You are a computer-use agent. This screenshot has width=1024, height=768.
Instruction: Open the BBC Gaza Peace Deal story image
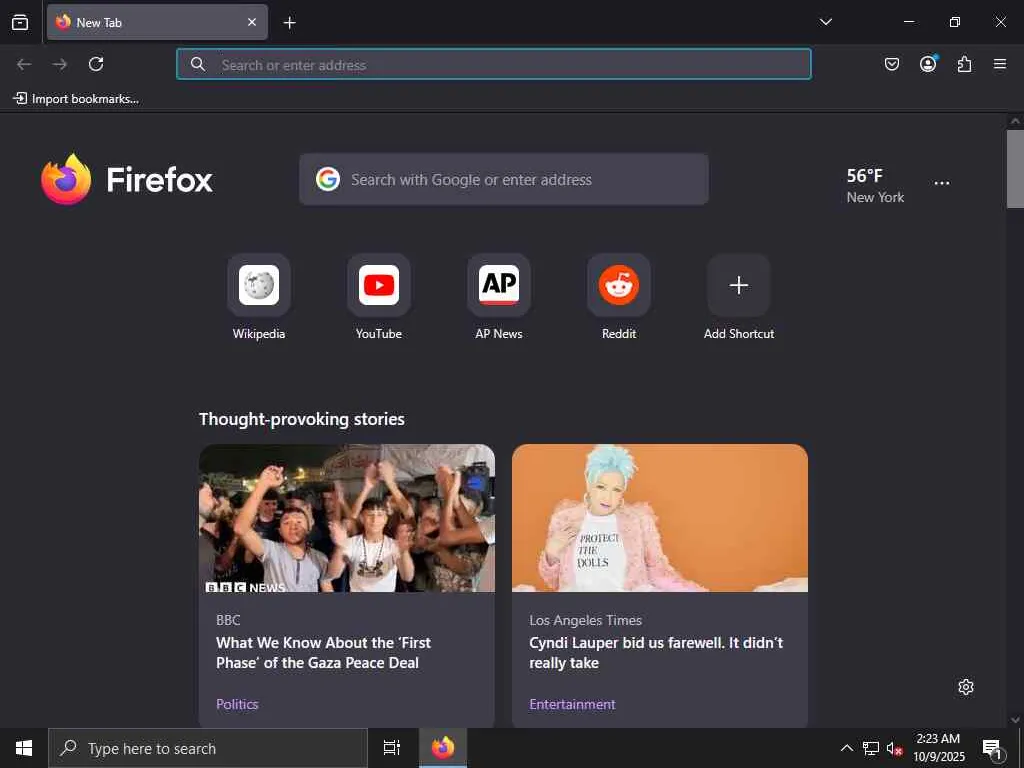point(347,518)
